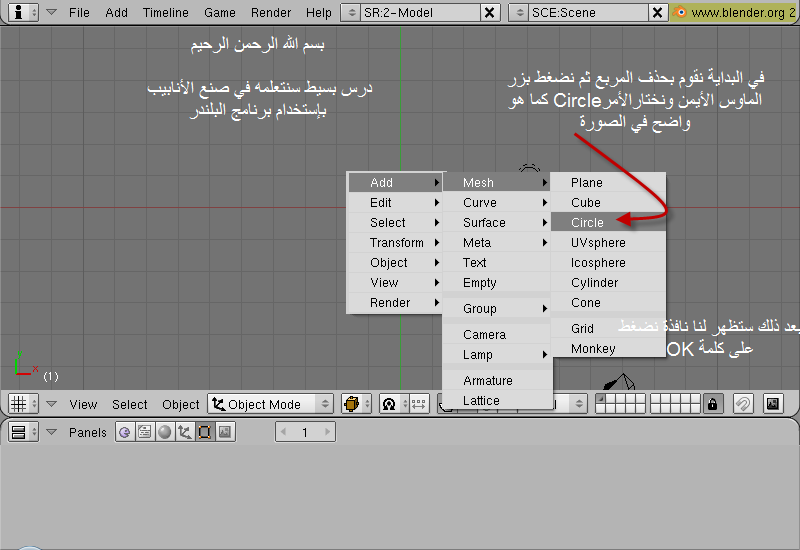The image size is (800, 550).
Task: Open the 3D view window type grid icon
Action: click(23, 404)
